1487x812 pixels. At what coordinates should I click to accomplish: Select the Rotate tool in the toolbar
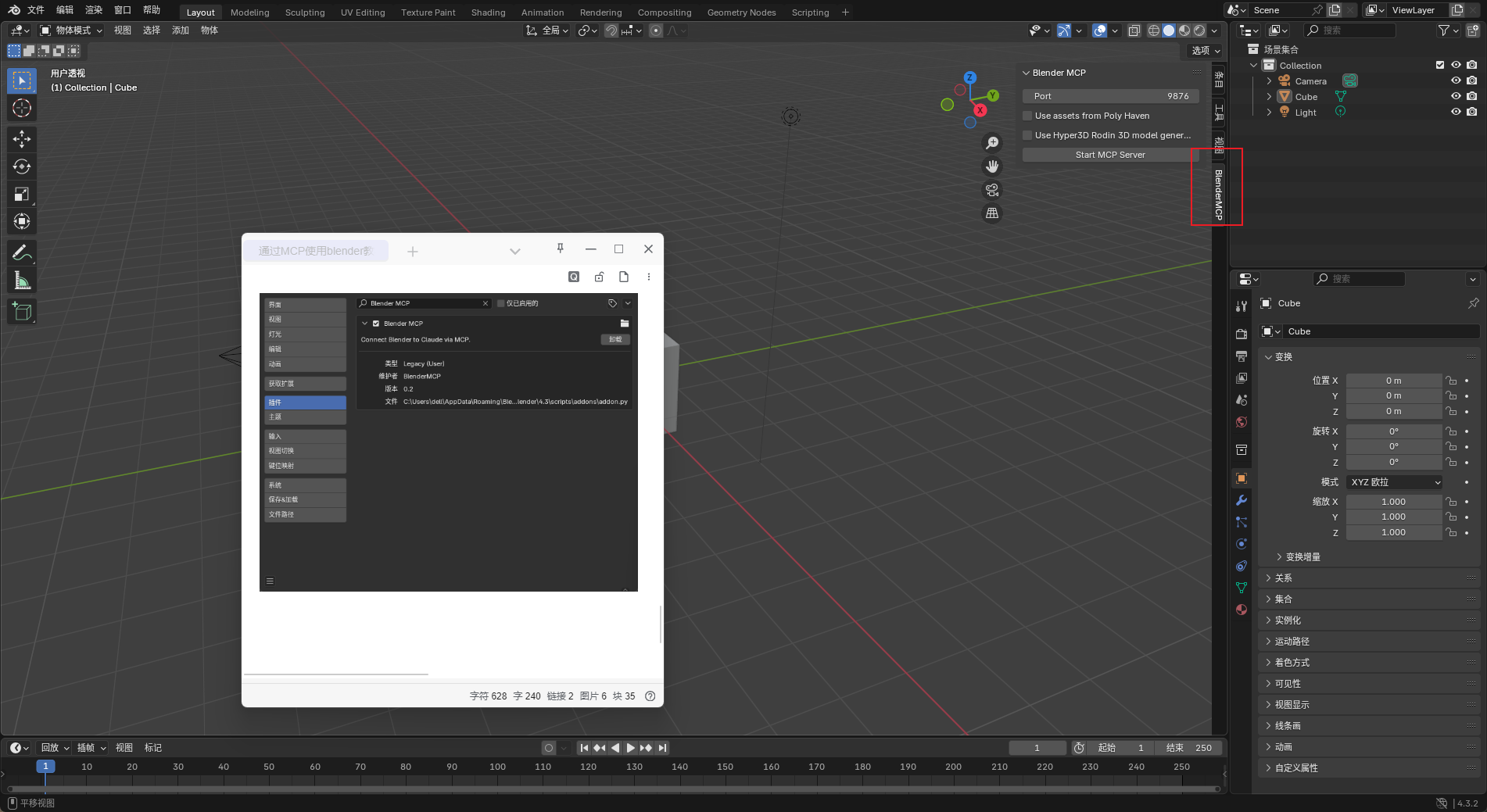[22, 166]
